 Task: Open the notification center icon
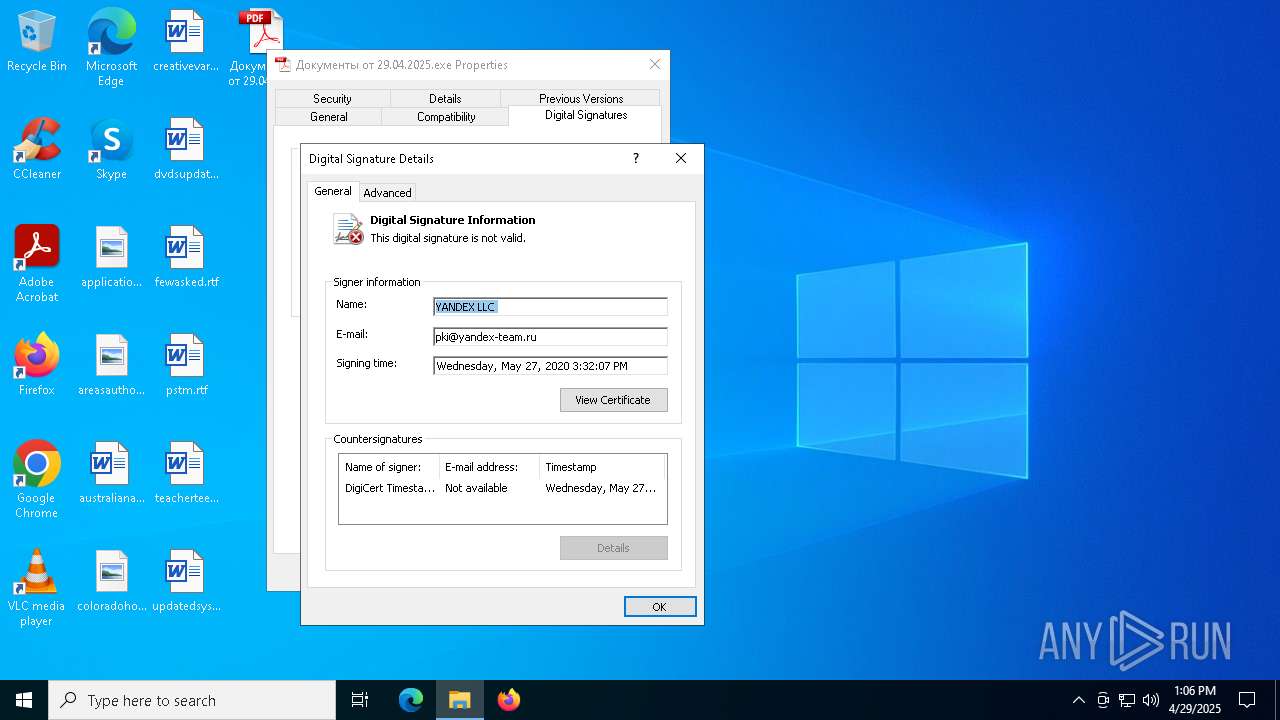[x=1247, y=700]
